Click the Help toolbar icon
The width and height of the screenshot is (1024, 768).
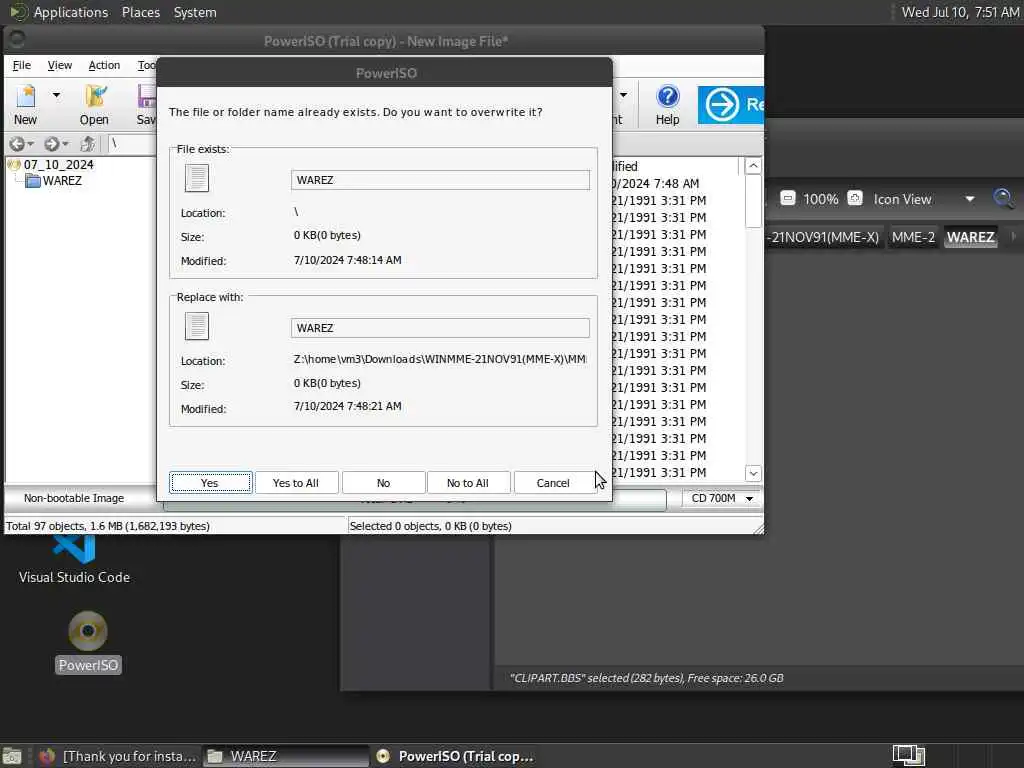pyautogui.click(x=667, y=104)
